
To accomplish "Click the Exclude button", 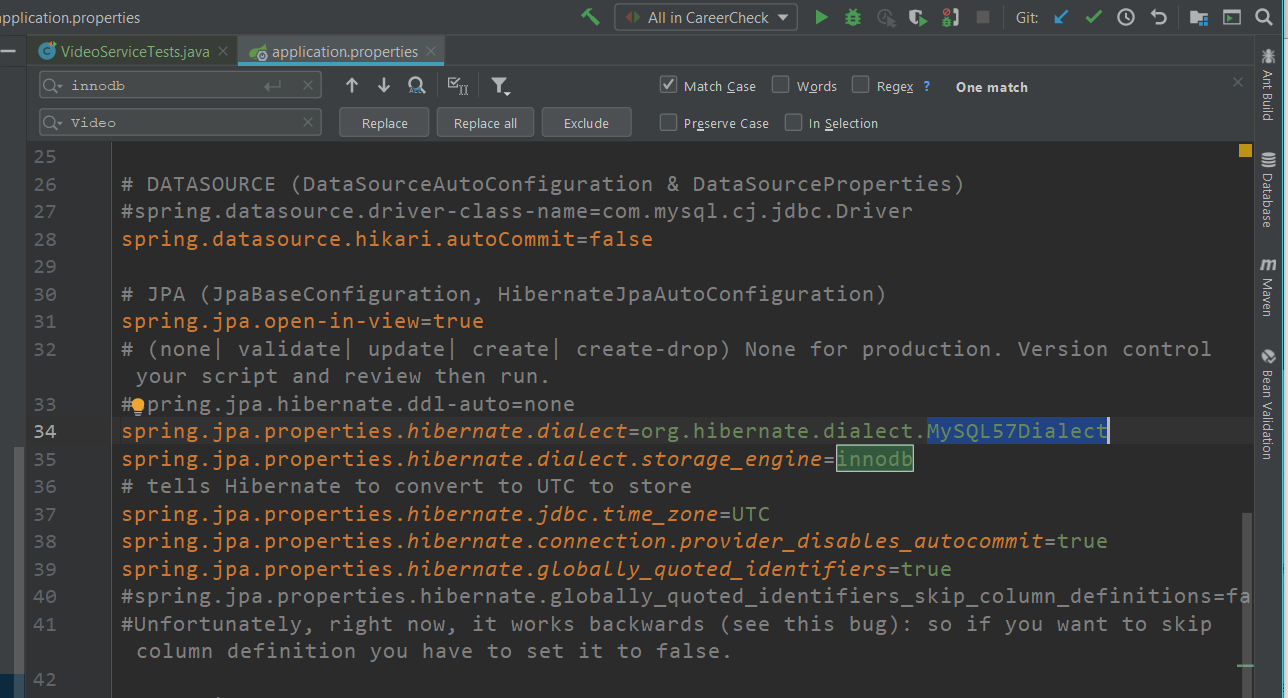I will point(586,122).
